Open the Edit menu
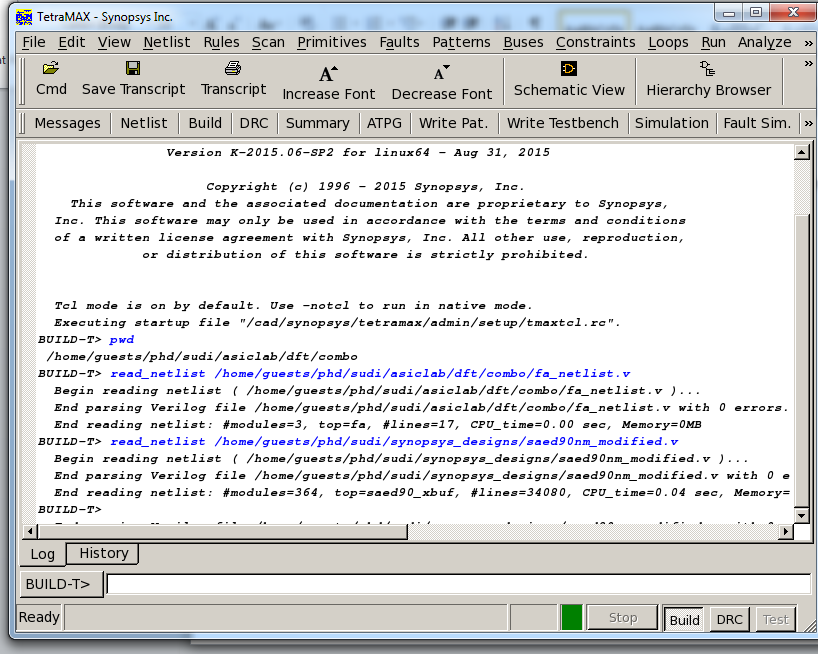The height and width of the screenshot is (654, 818). click(x=71, y=42)
